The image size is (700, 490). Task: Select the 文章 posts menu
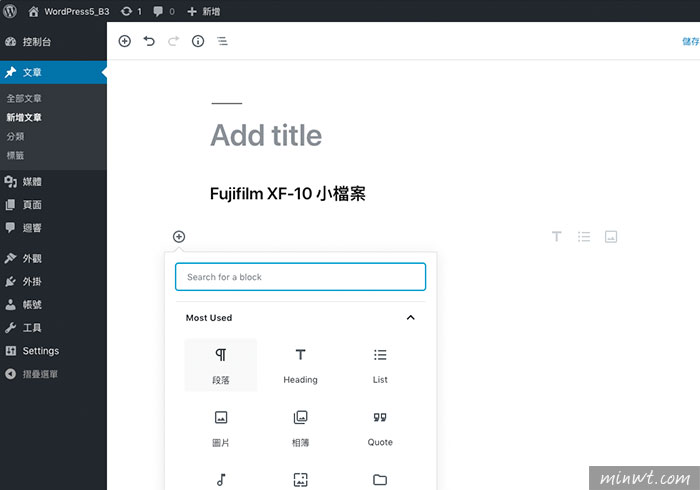click(x=53, y=72)
